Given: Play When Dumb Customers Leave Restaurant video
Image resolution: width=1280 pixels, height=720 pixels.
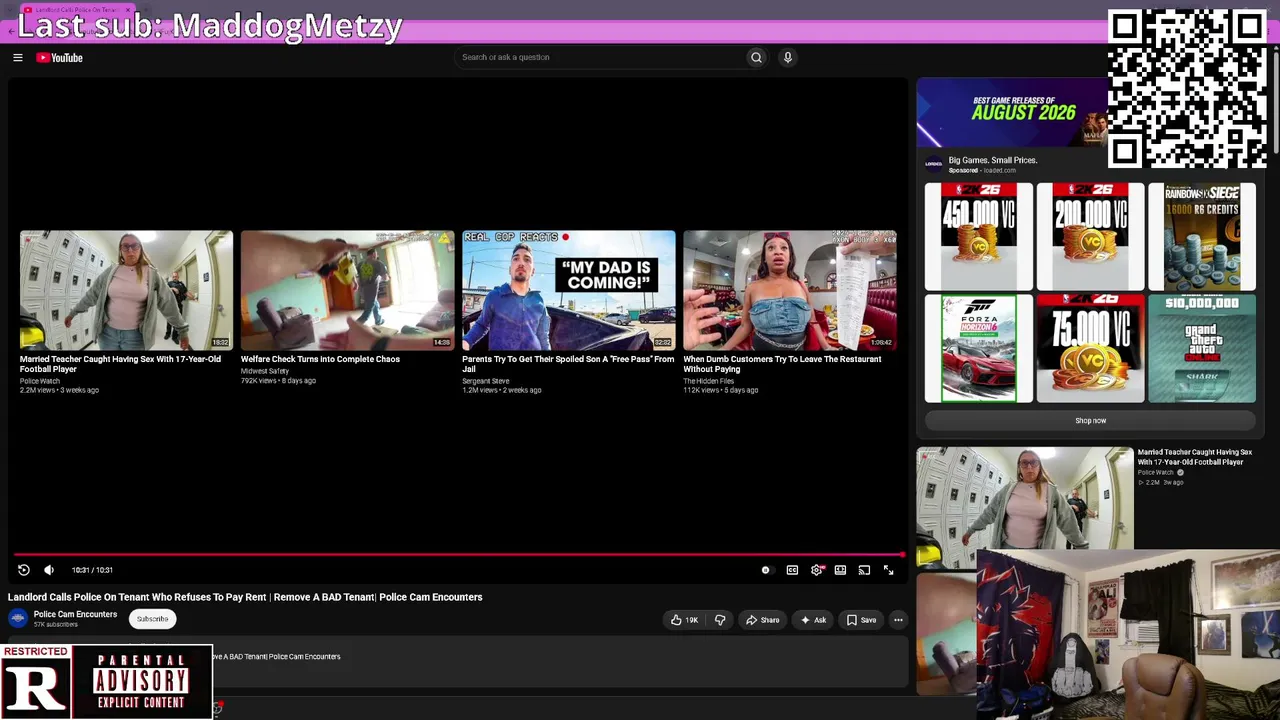Looking at the screenshot, I should coord(790,290).
